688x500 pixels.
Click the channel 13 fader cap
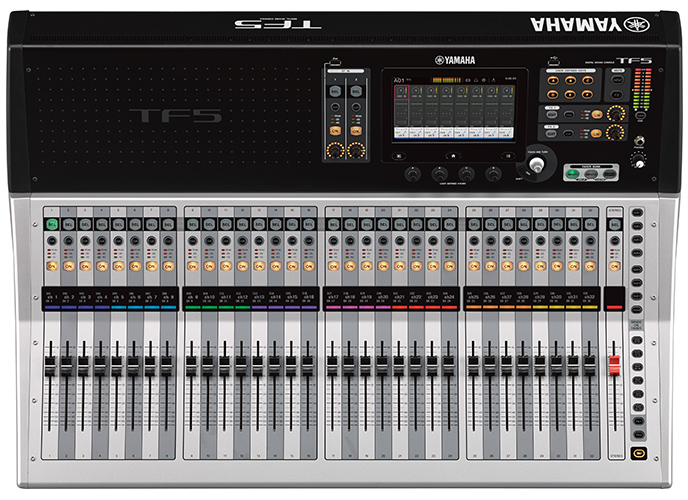point(258,366)
